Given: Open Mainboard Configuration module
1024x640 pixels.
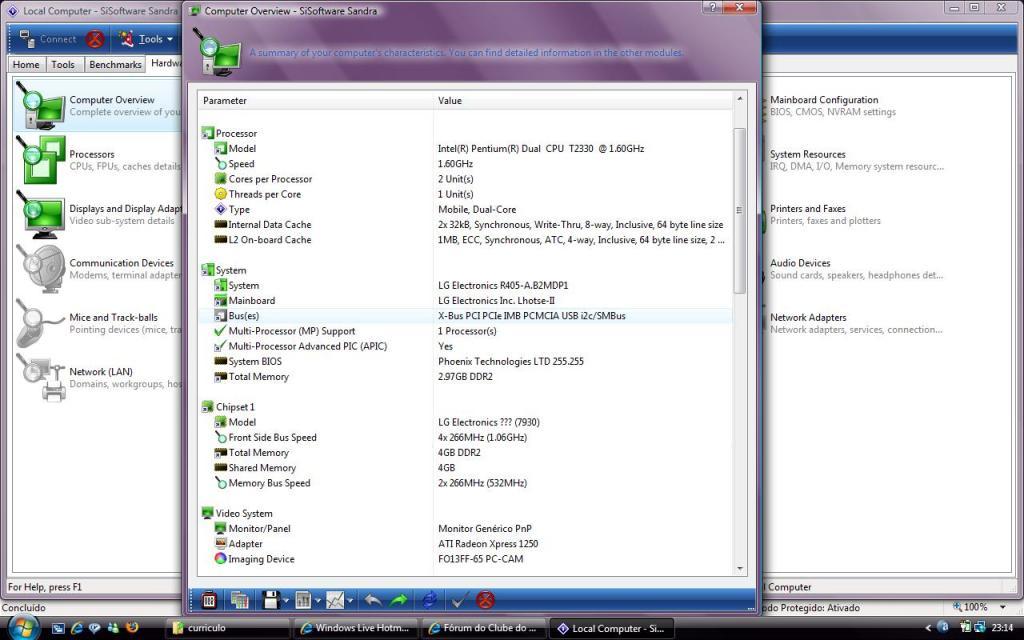Looking at the screenshot, I should pyautogui.click(x=833, y=105).
